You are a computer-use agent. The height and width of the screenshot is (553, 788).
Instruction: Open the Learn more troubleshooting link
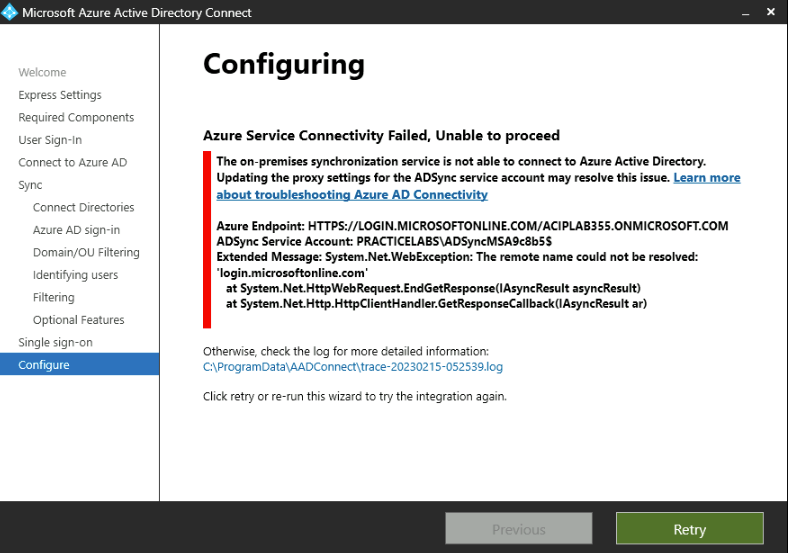(x=478, y=186)
